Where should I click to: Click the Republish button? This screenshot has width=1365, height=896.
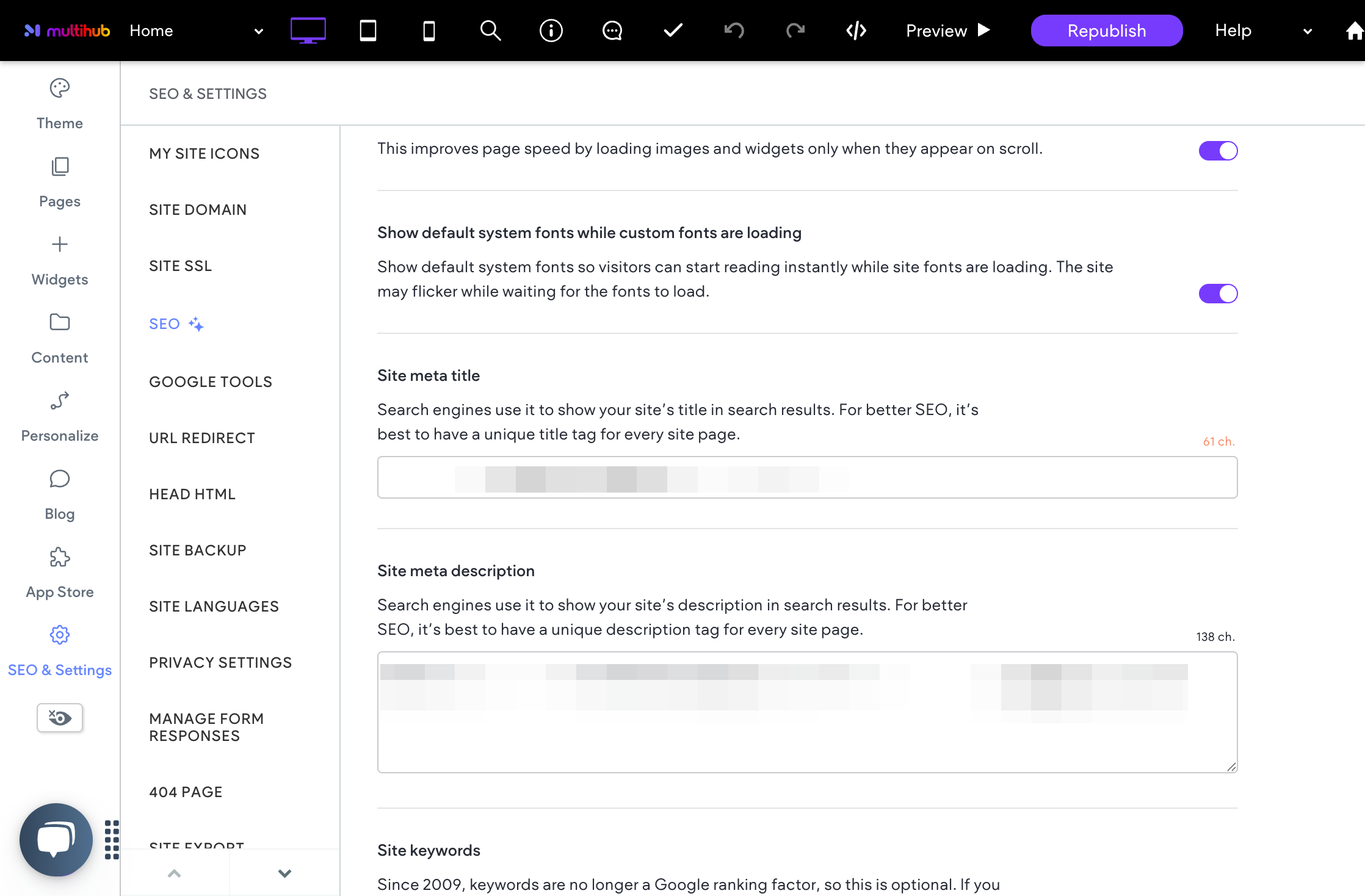pos(1107,31)
